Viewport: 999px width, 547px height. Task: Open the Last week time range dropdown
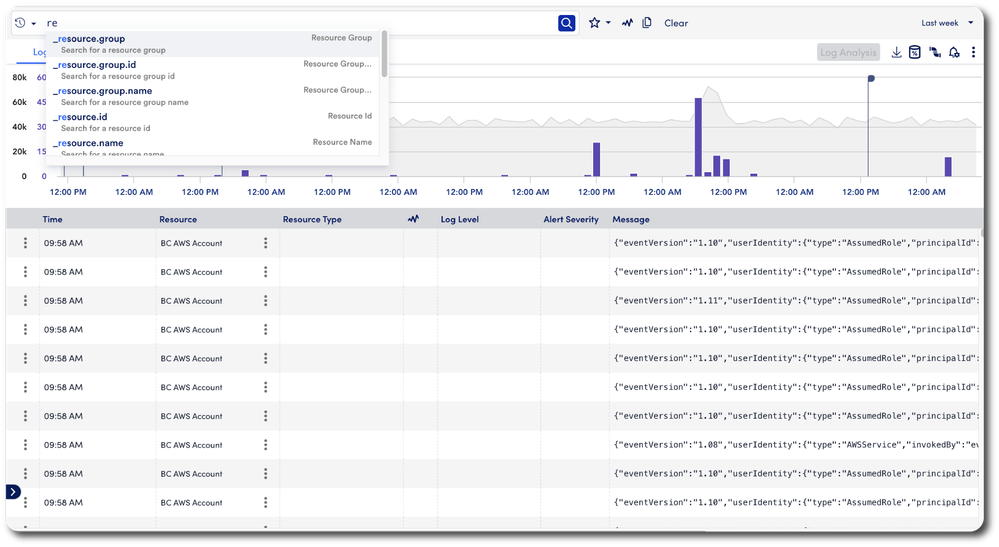[x=946, y=23]
